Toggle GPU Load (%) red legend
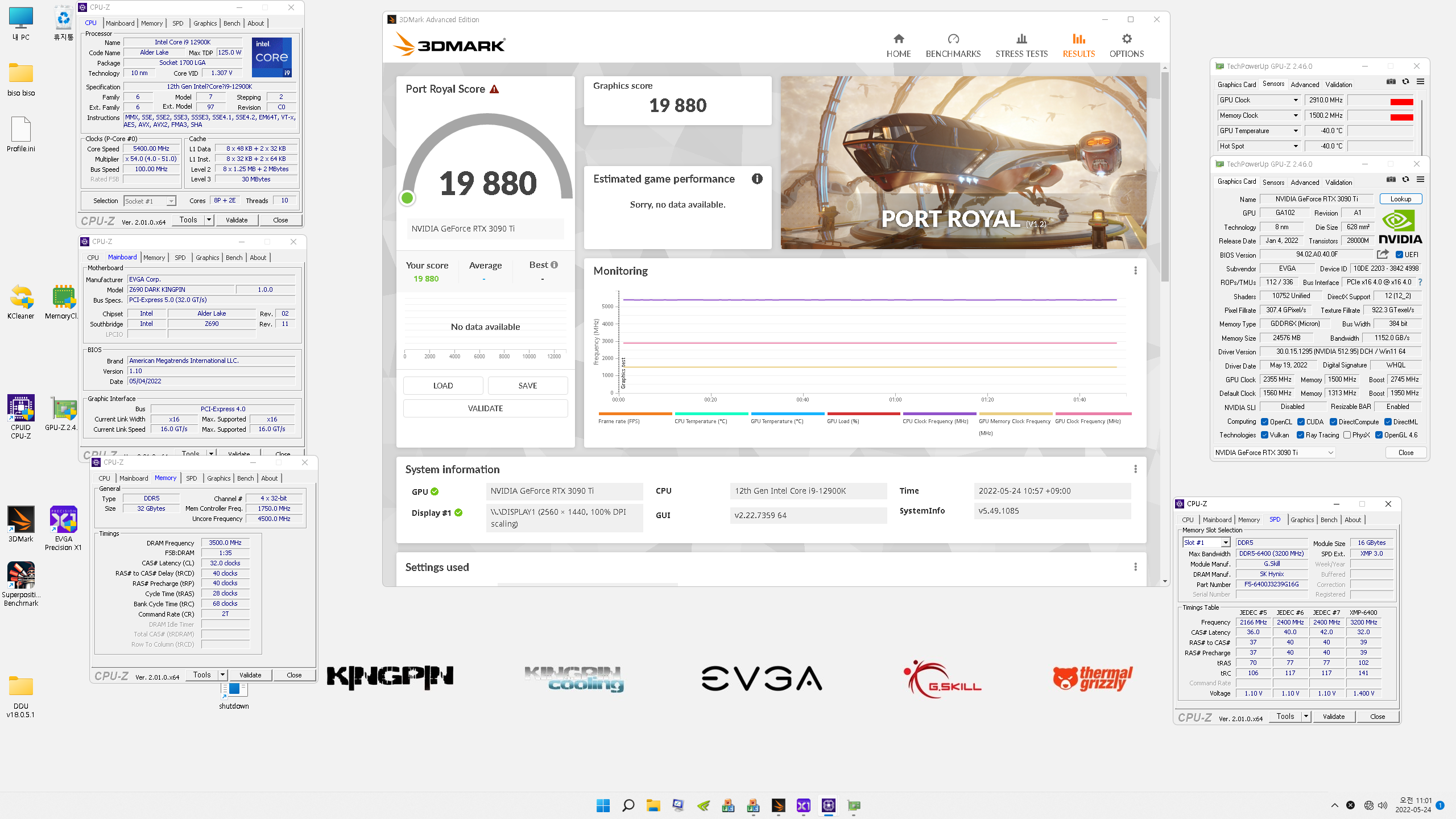1456x819 pixels. click(x=863, y=418)
